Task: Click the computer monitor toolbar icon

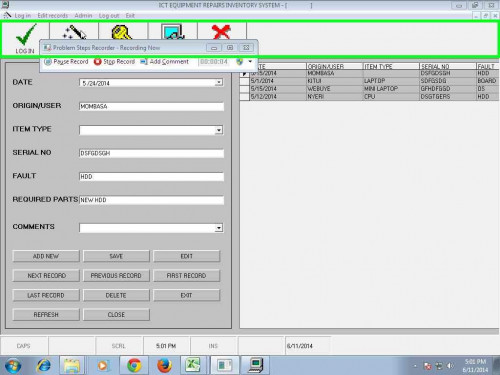Action: 172,32
